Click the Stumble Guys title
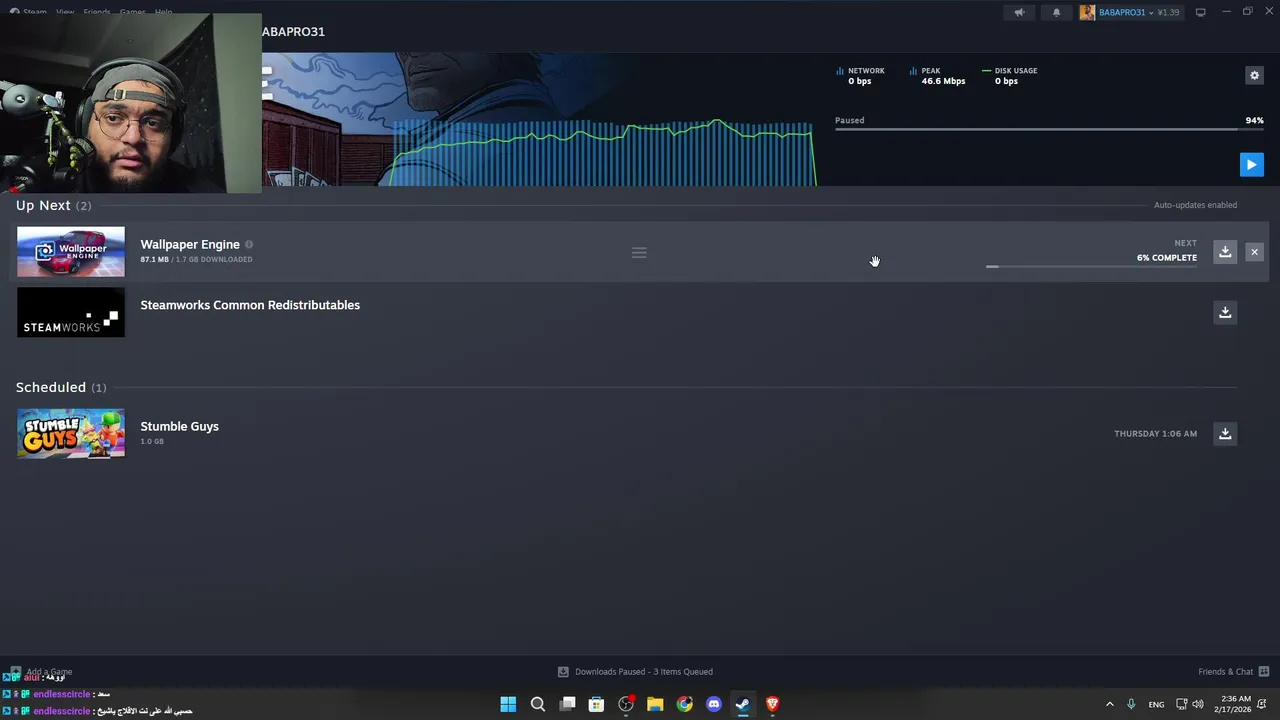This screenshot has width=1280, height=720. pyautogui.click(x=179, y=426)
